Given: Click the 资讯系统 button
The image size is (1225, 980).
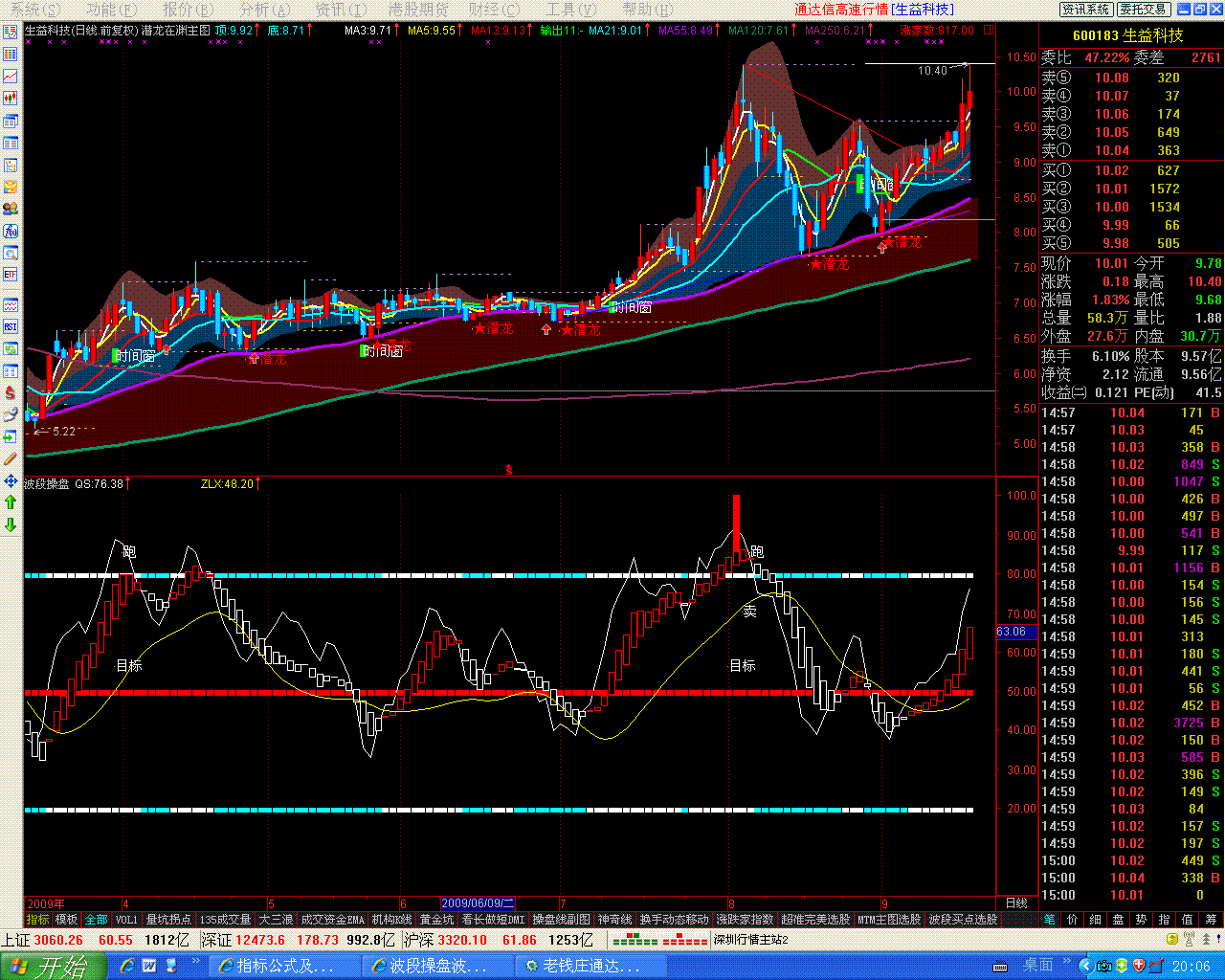Looking at the screenshot, I should (x=1085, y=10).
